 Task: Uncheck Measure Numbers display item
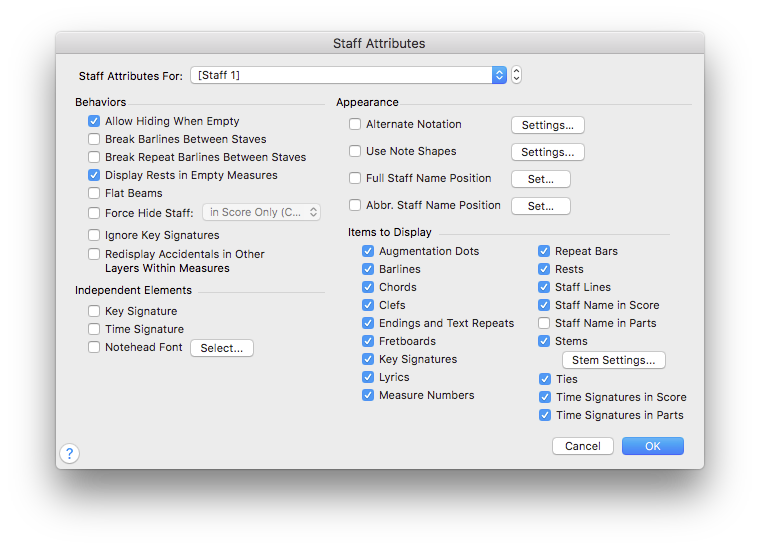pos(368,395)
